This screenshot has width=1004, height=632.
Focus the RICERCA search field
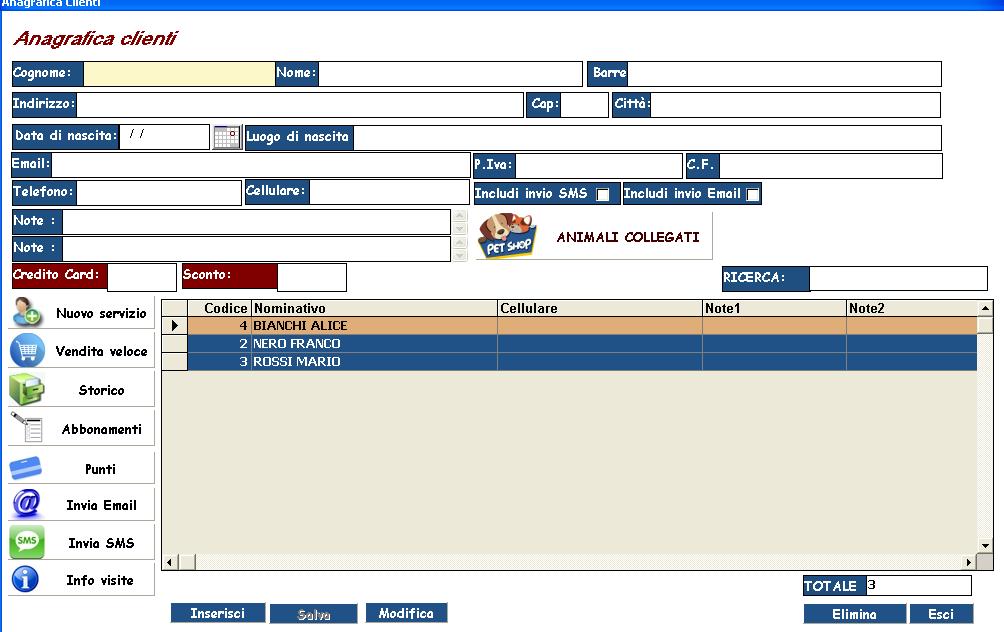[x=898, y=279]
